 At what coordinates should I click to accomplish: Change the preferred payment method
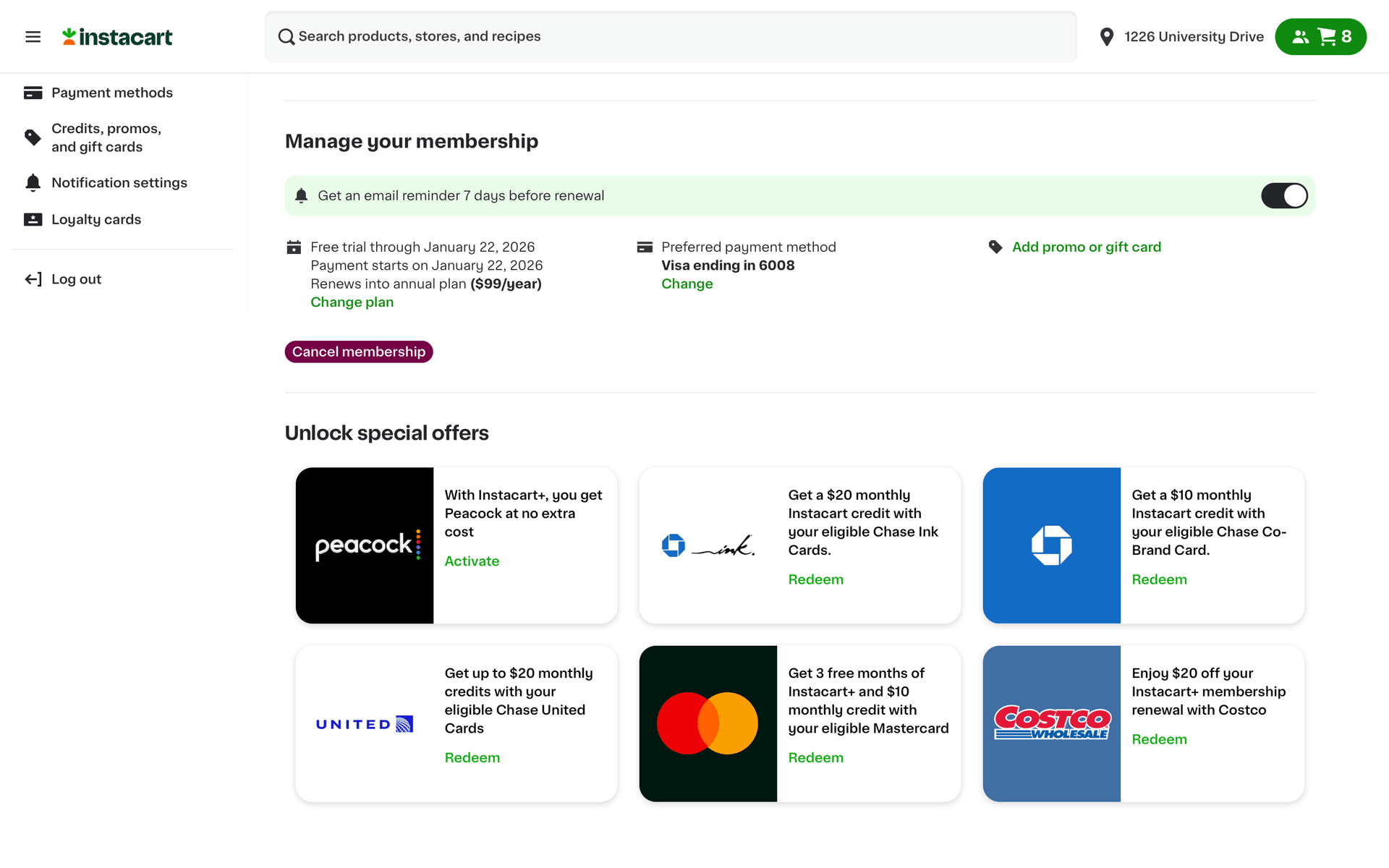point(687,284)
